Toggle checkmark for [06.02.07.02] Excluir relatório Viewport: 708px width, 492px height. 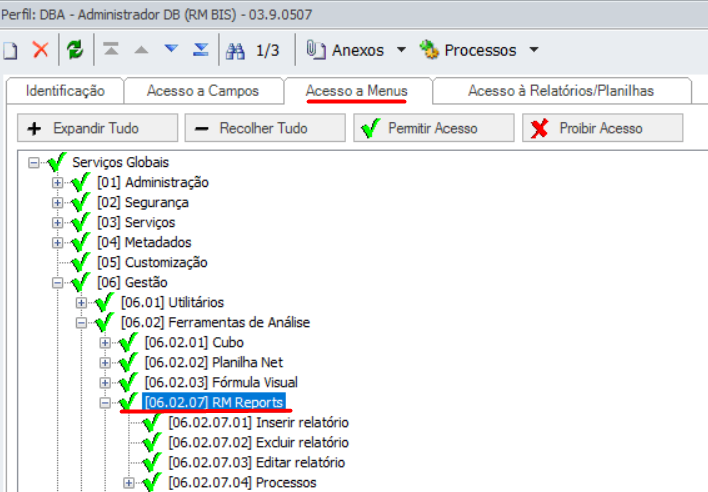coord(152,442)
